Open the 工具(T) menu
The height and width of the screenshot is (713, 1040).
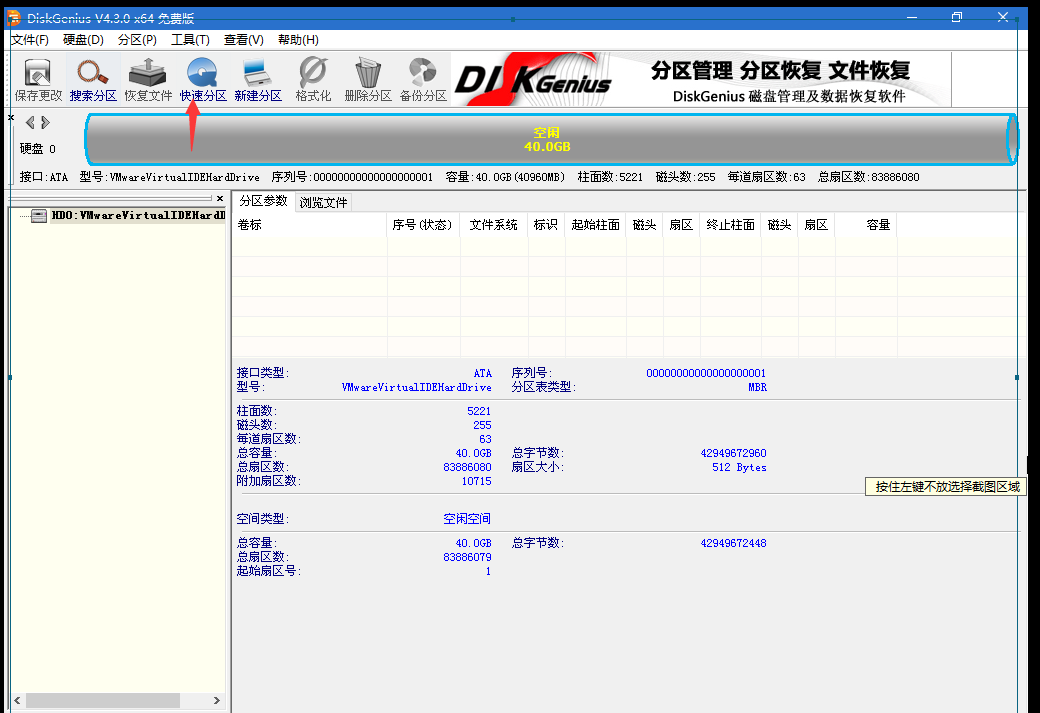[190, 40]
